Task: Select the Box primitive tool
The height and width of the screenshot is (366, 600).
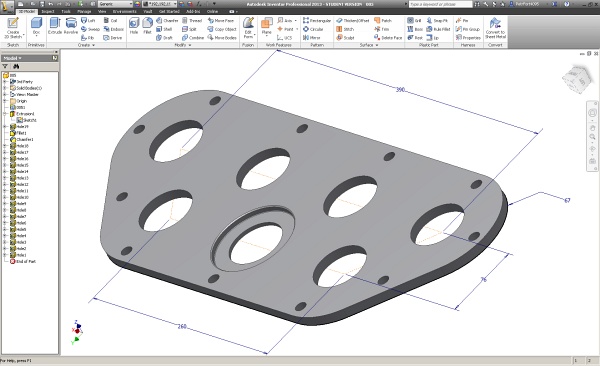Action: (36, 26)
